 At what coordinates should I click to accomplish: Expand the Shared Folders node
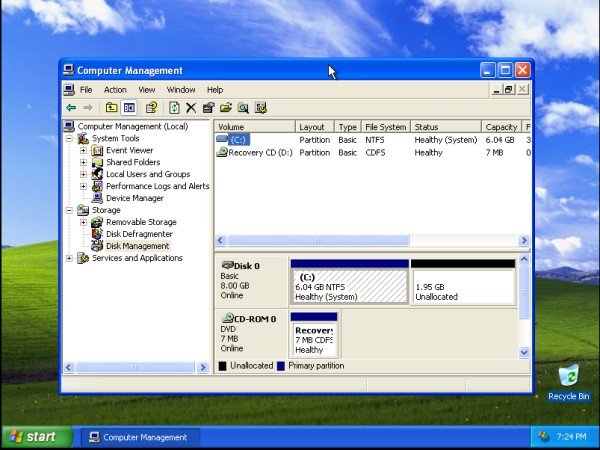pos(83,162)
